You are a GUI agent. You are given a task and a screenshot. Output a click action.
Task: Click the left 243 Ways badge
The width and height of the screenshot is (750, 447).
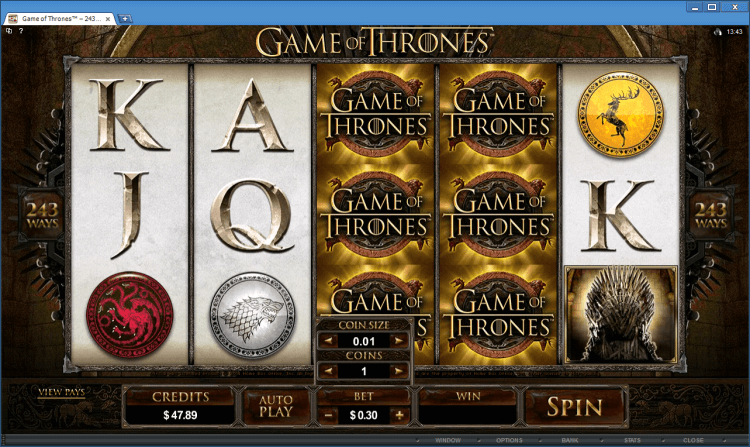tap(42, 216)
